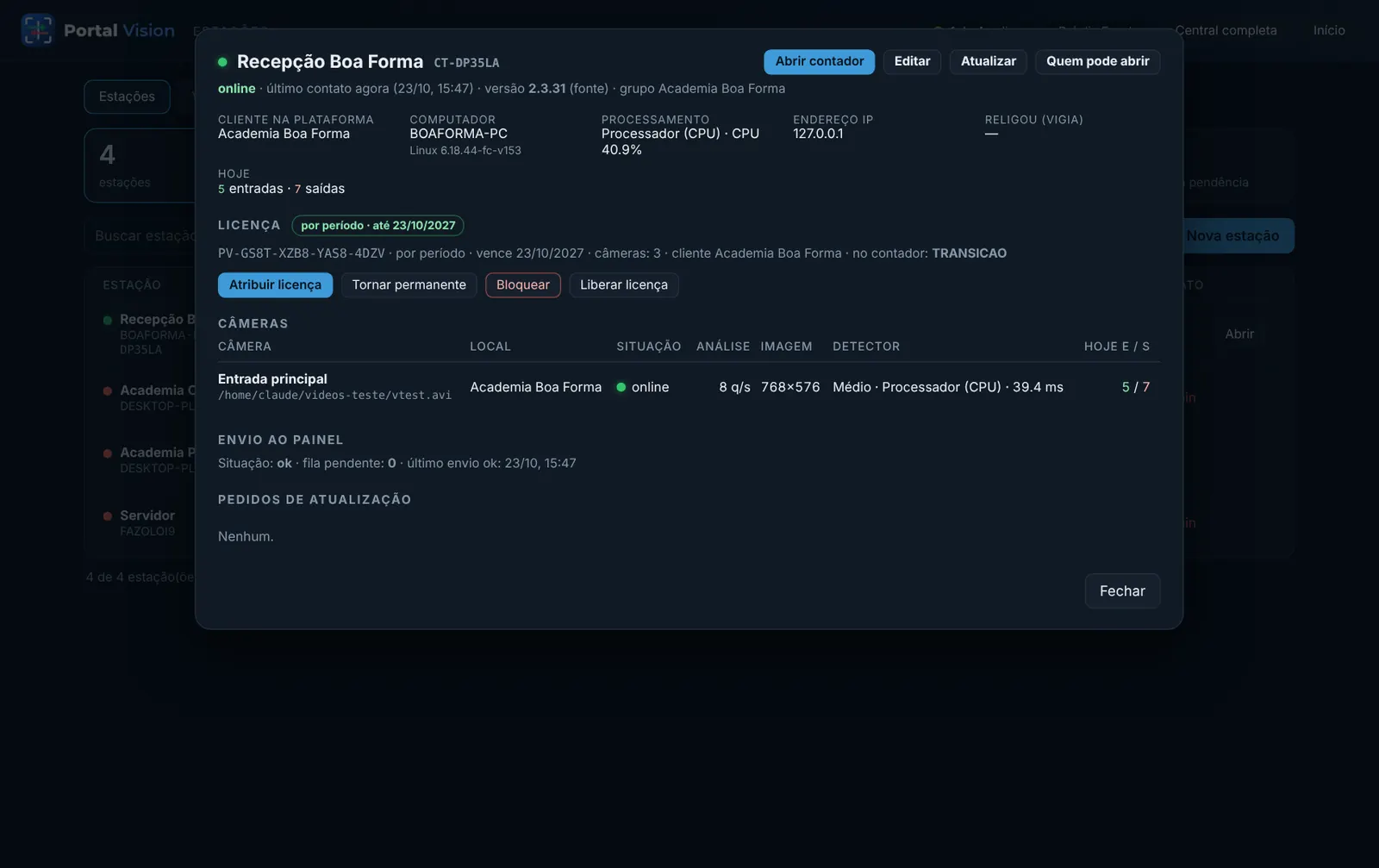Close the dialog with Fechar

pos(1122,591)
